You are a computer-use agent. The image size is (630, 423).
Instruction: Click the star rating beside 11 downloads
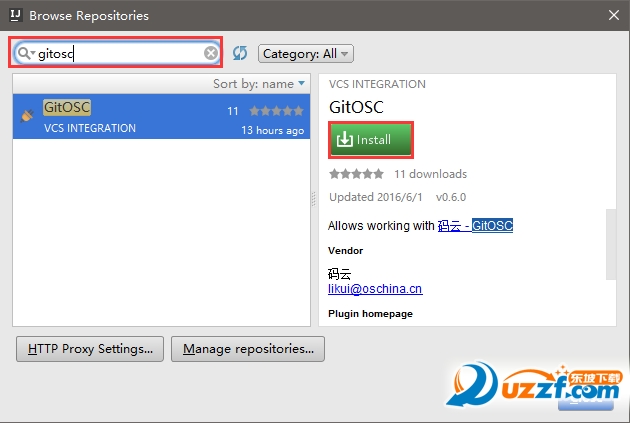coord(356,174)
